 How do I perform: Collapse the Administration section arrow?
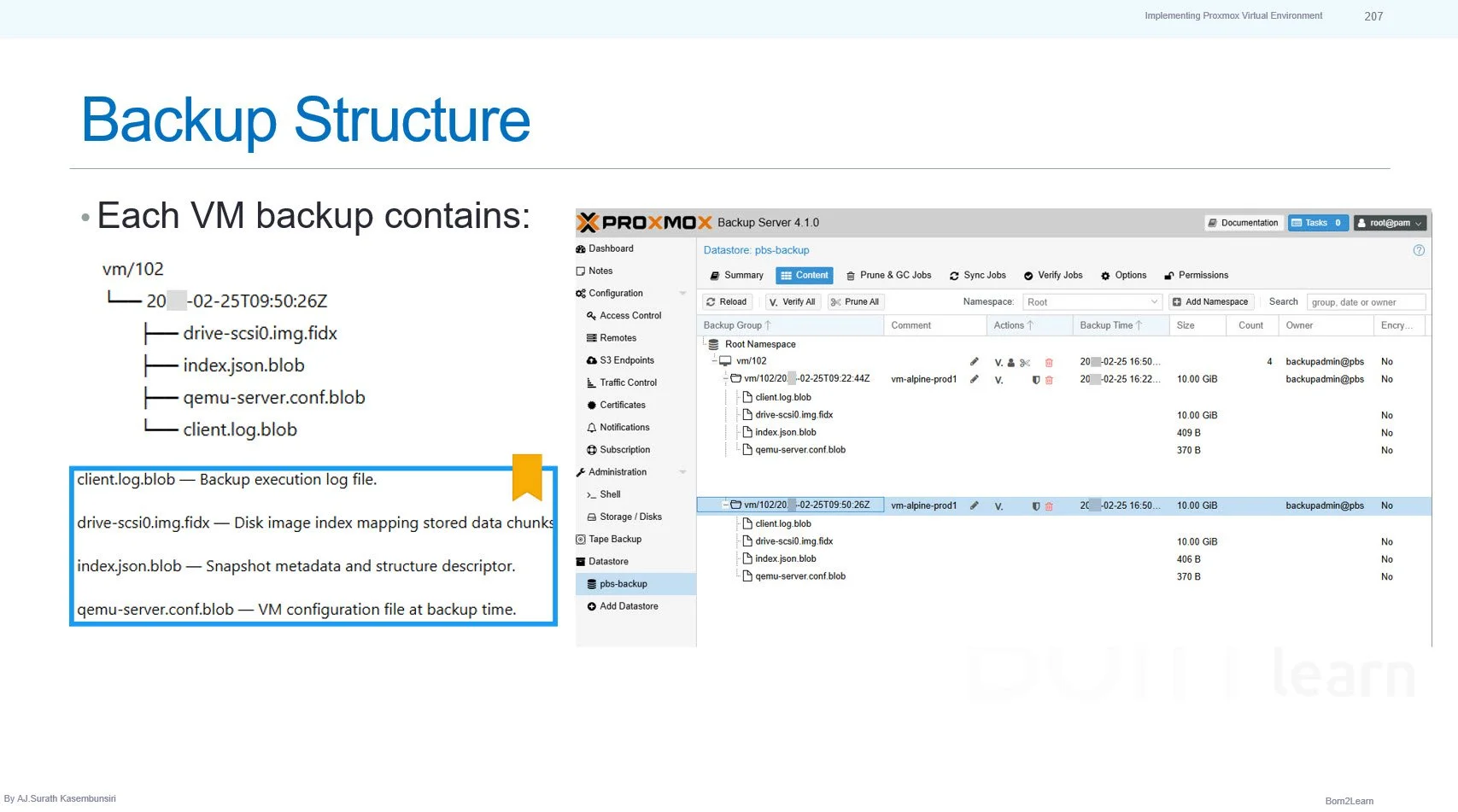click(x=682, y=472)
